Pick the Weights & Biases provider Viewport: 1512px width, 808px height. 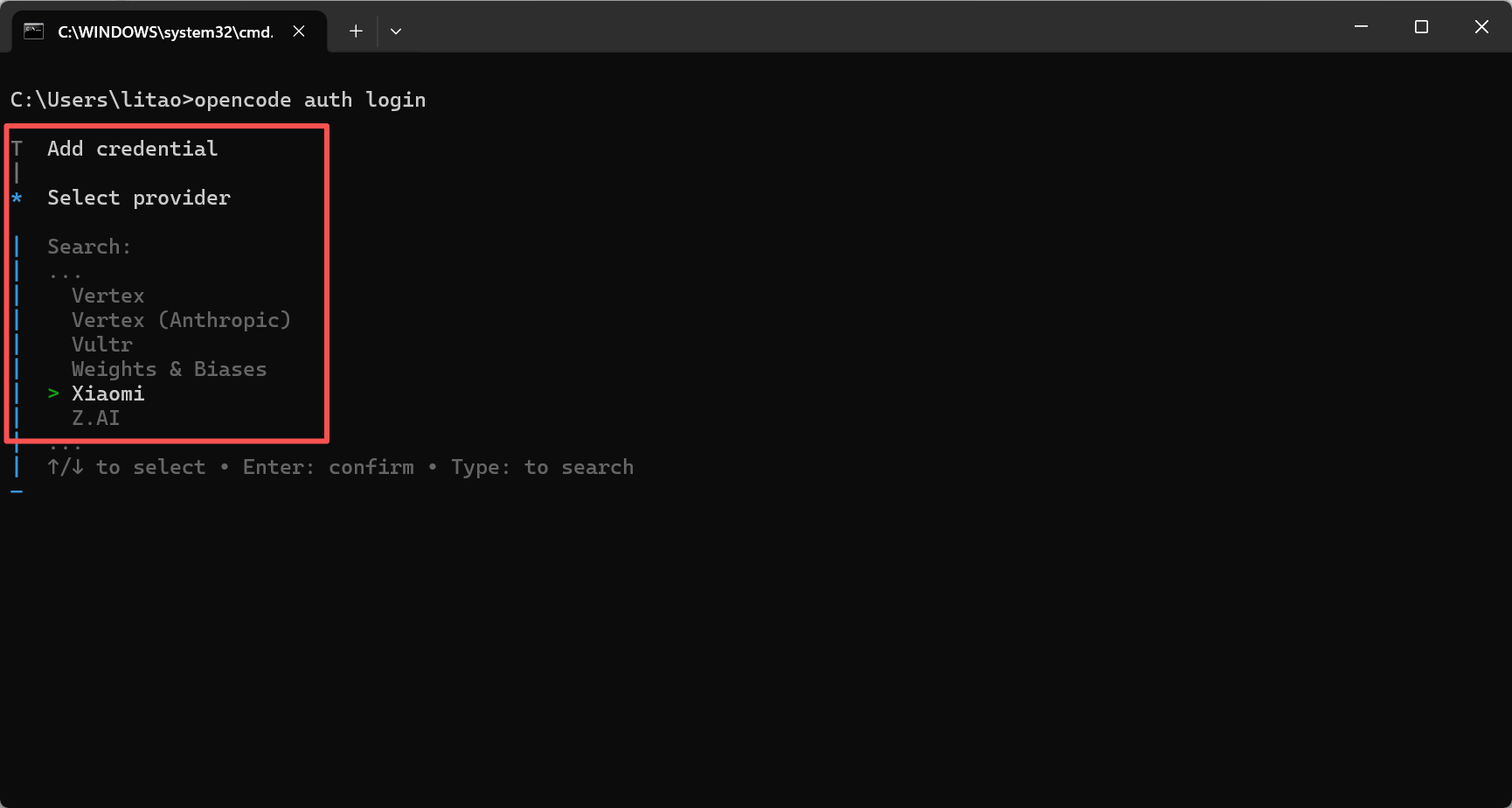[x=169, y=369]
